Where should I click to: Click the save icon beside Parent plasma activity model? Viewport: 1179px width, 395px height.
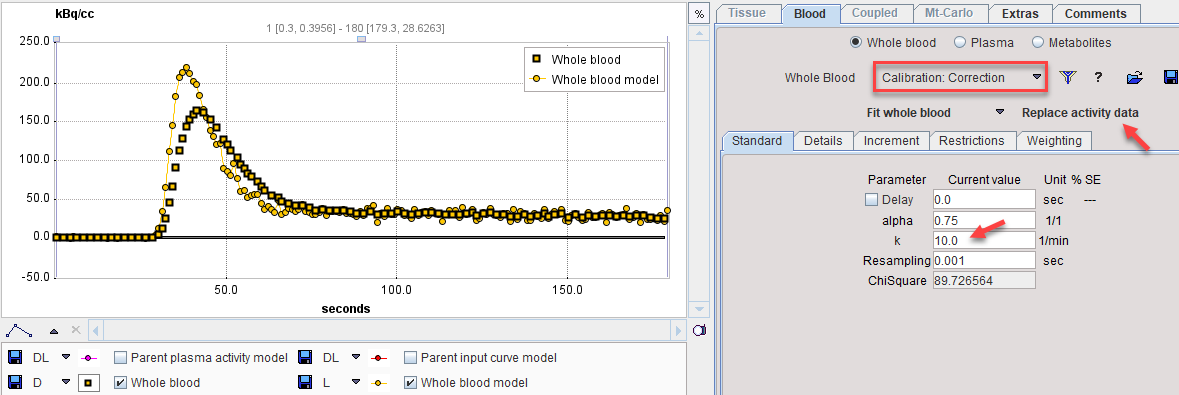15,358
